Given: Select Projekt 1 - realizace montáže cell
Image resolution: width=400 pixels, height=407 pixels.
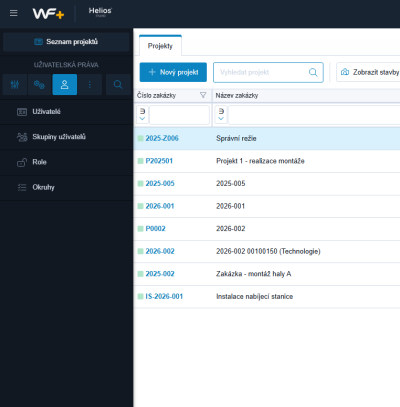Looking at the screenshot, I should point(260,161).
